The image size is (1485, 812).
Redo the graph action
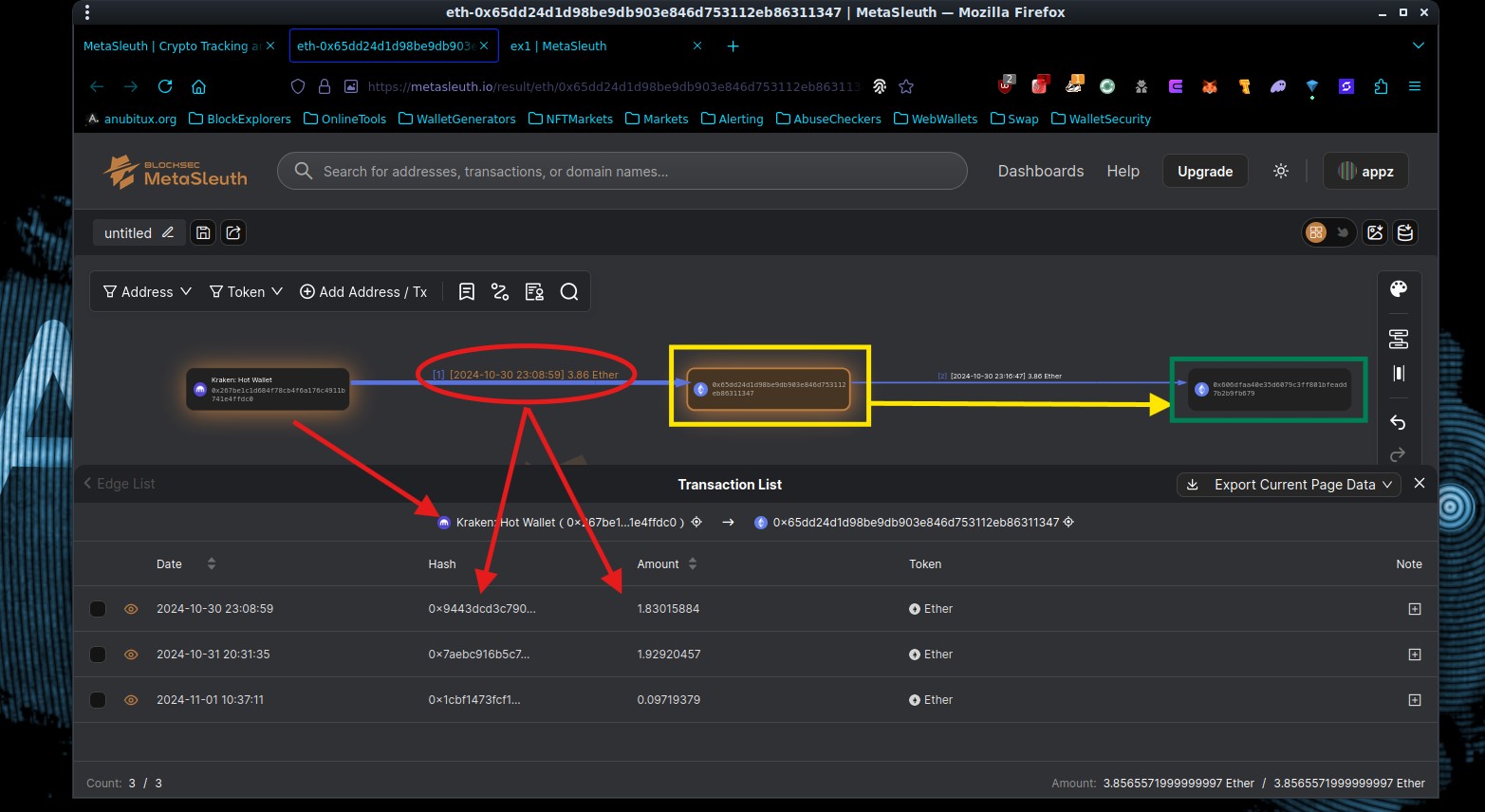(x=1398, y=455)
